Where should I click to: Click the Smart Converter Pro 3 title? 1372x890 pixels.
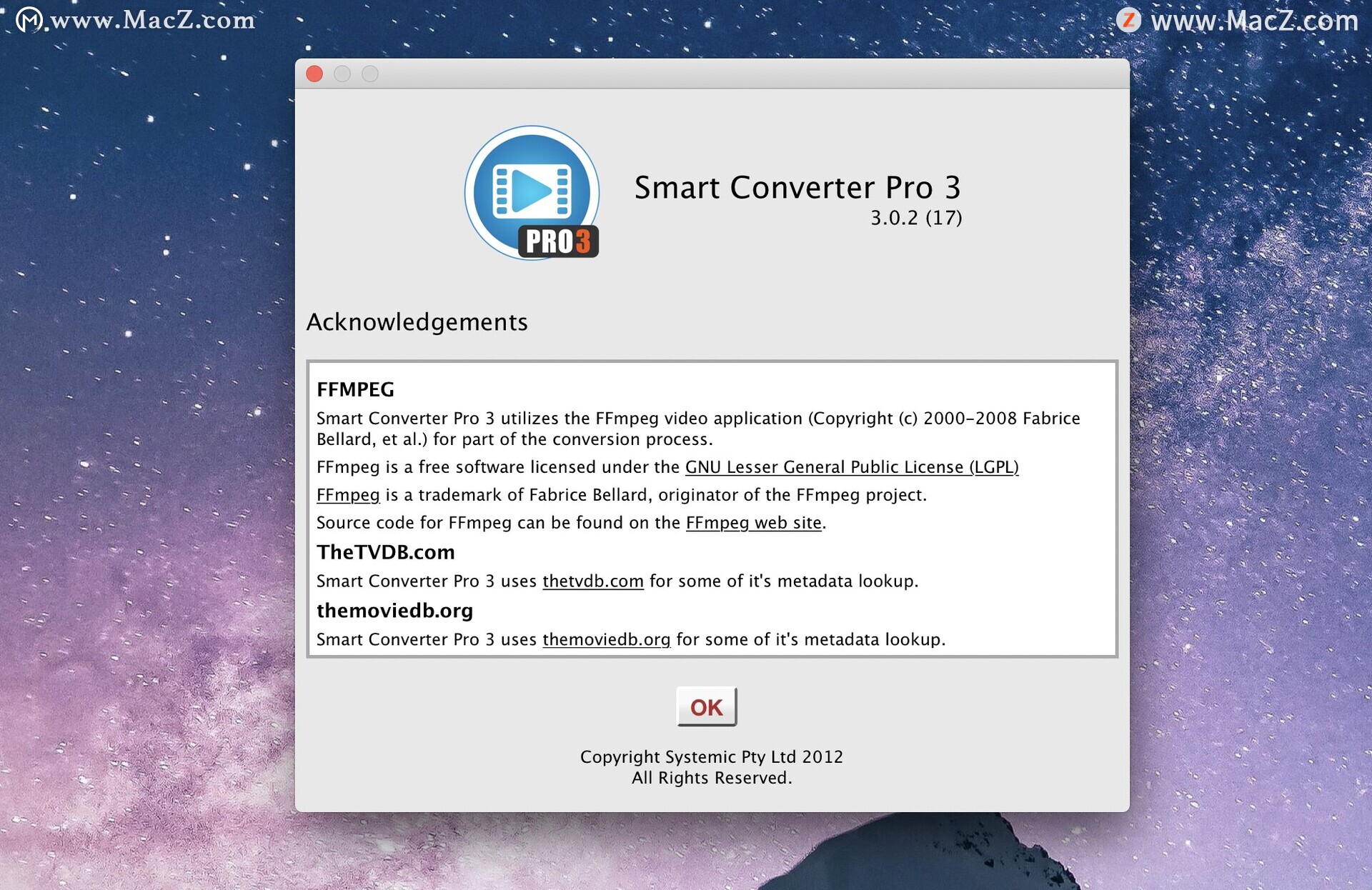click(797, 188)
